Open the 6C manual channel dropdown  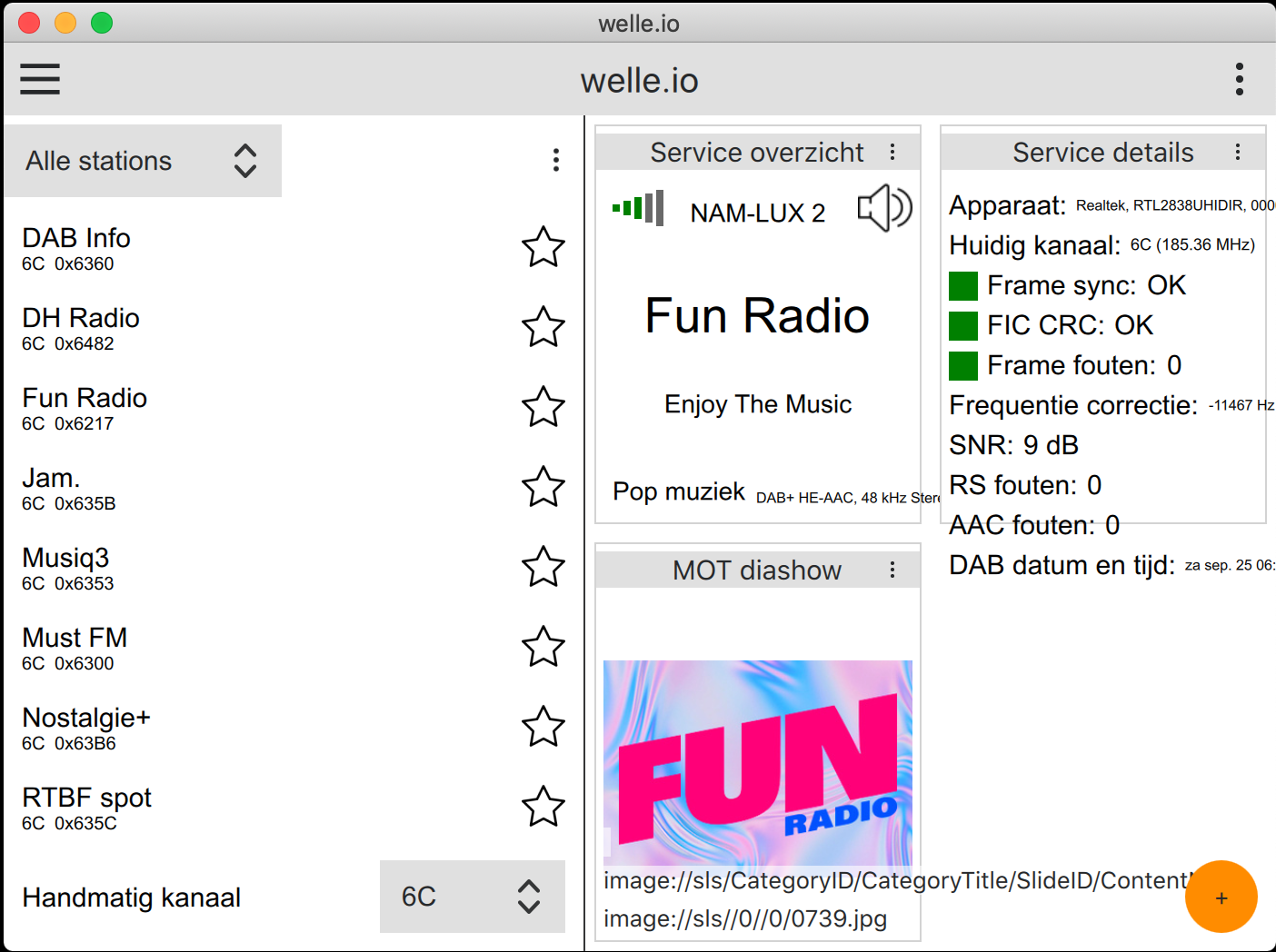click(x=473, y=897)
